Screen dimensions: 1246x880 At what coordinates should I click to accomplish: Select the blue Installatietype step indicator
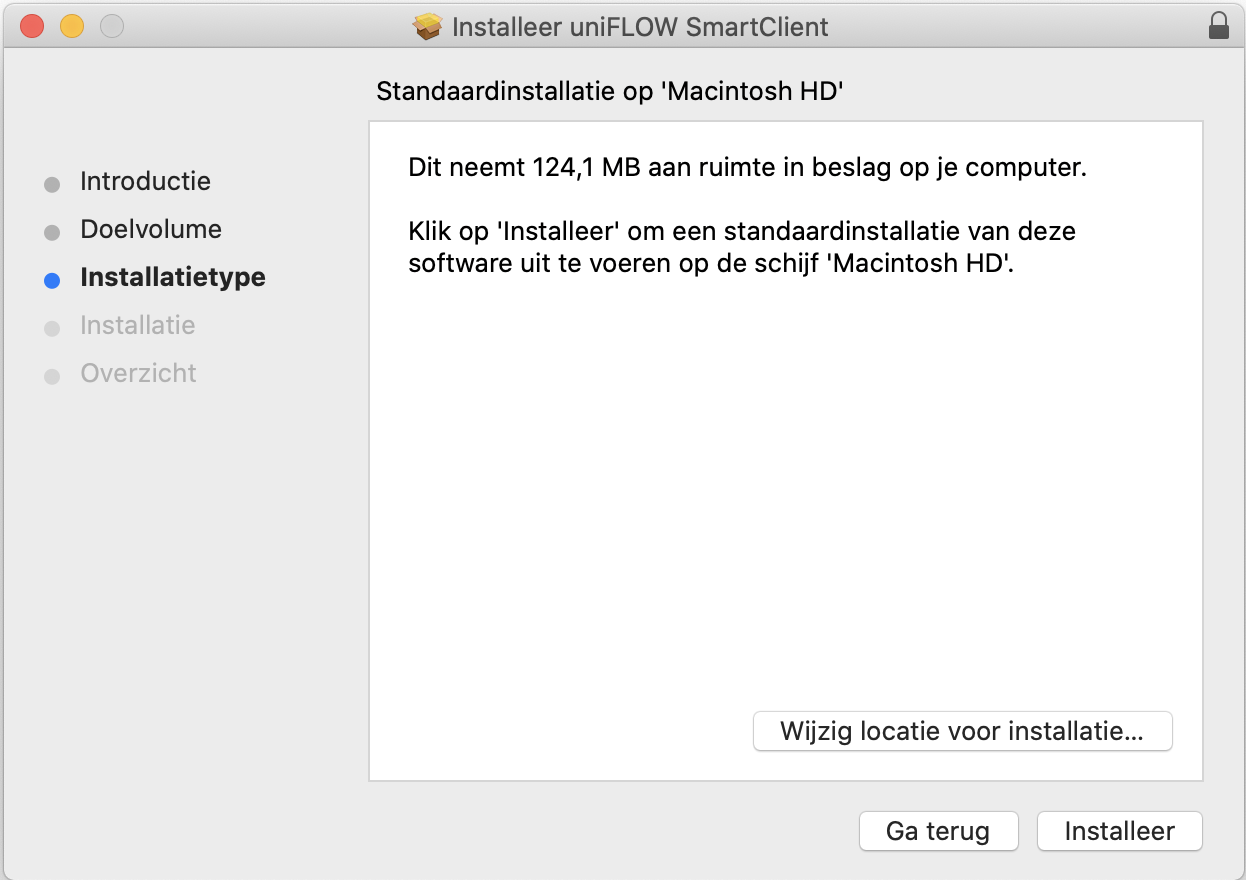pyautogui.click(x=51, y=280)
